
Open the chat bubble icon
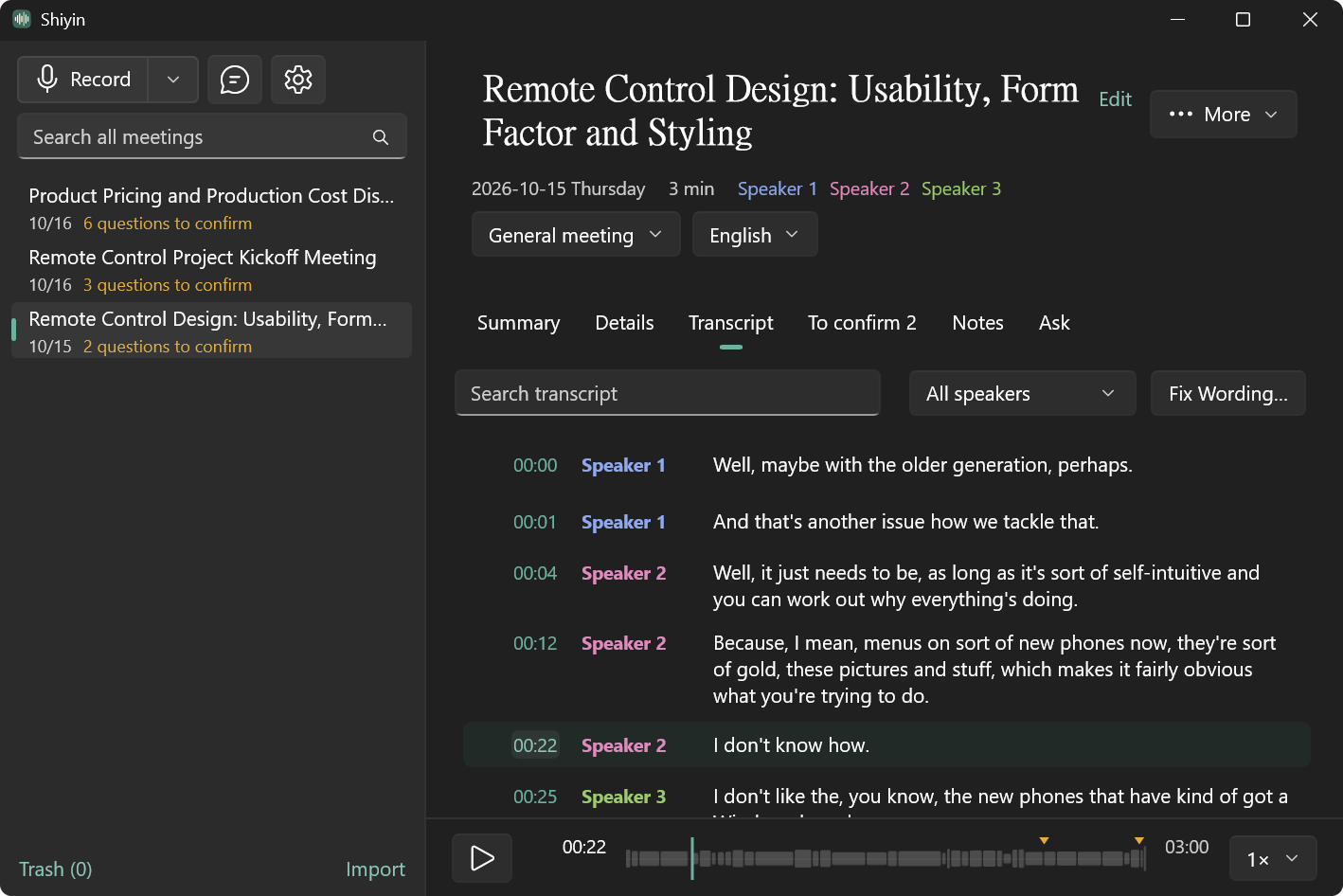pyautogui.click(x=235, y=80)
